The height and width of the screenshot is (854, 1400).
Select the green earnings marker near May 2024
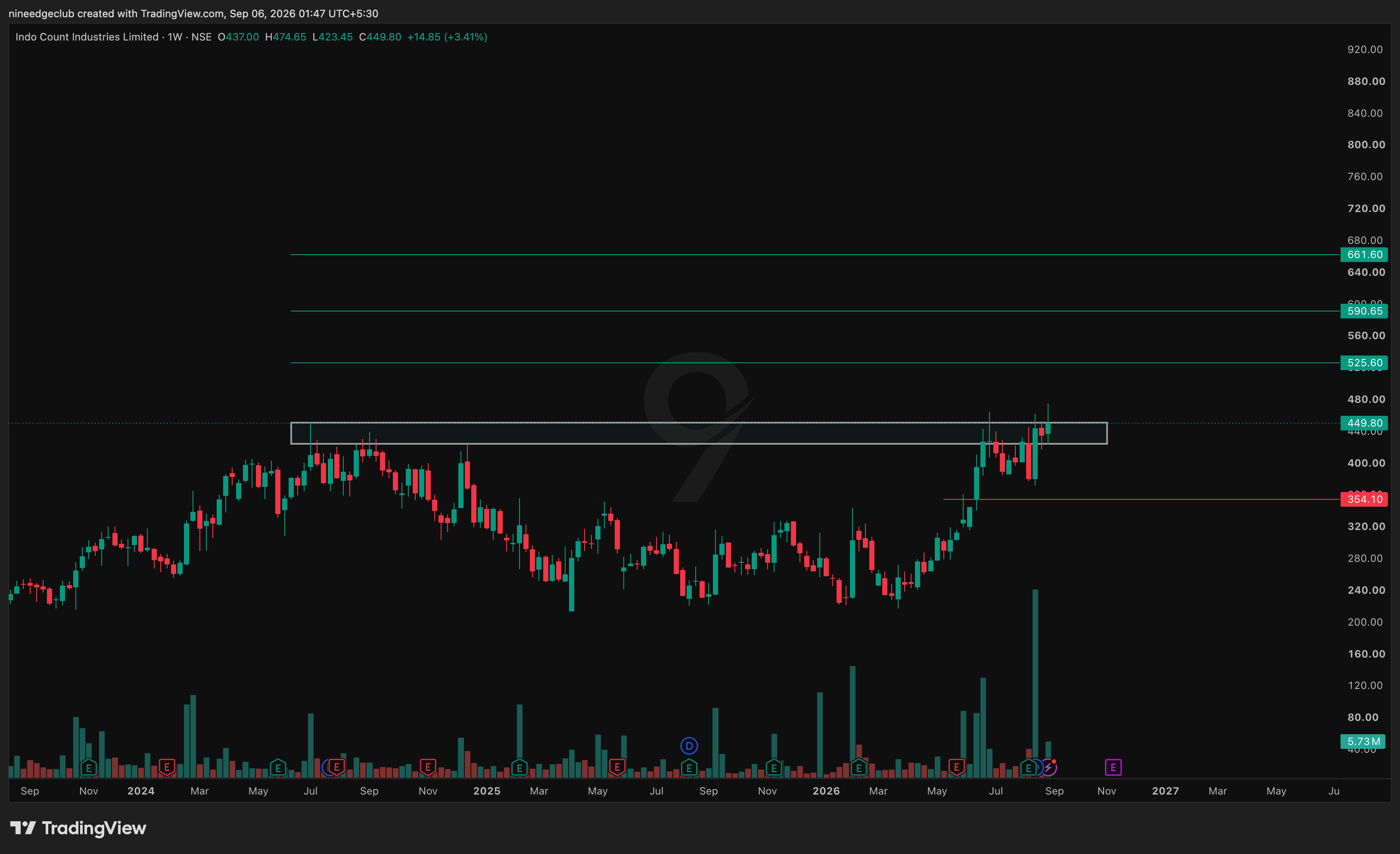coord(278,768)
